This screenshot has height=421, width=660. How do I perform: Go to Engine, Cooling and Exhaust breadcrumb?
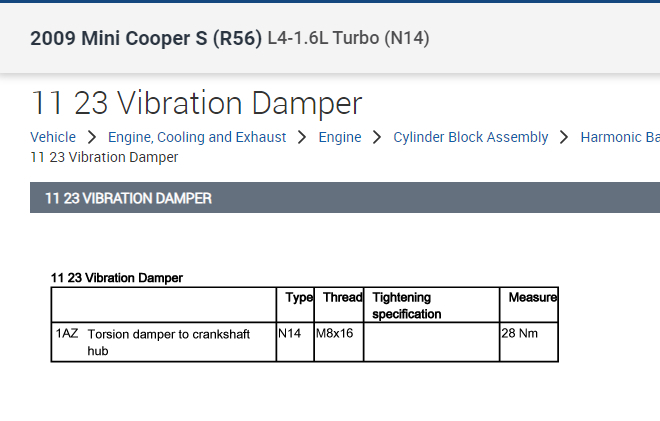tap(197, 137)
